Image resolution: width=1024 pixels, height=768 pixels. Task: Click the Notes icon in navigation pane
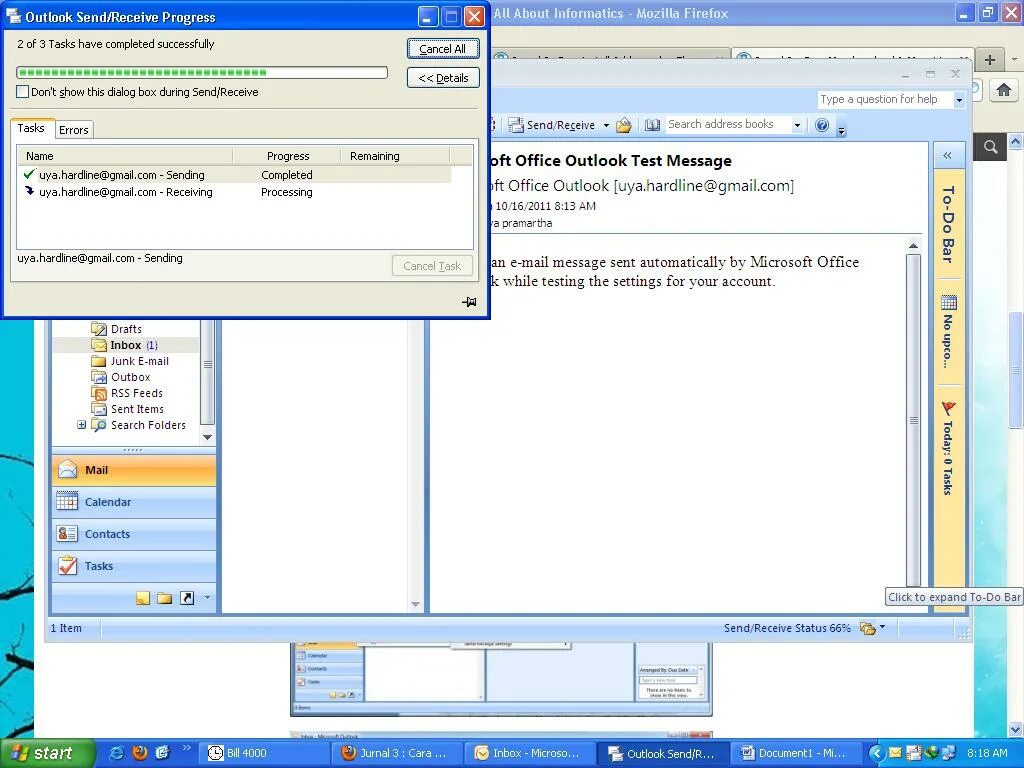click(143, 598)
